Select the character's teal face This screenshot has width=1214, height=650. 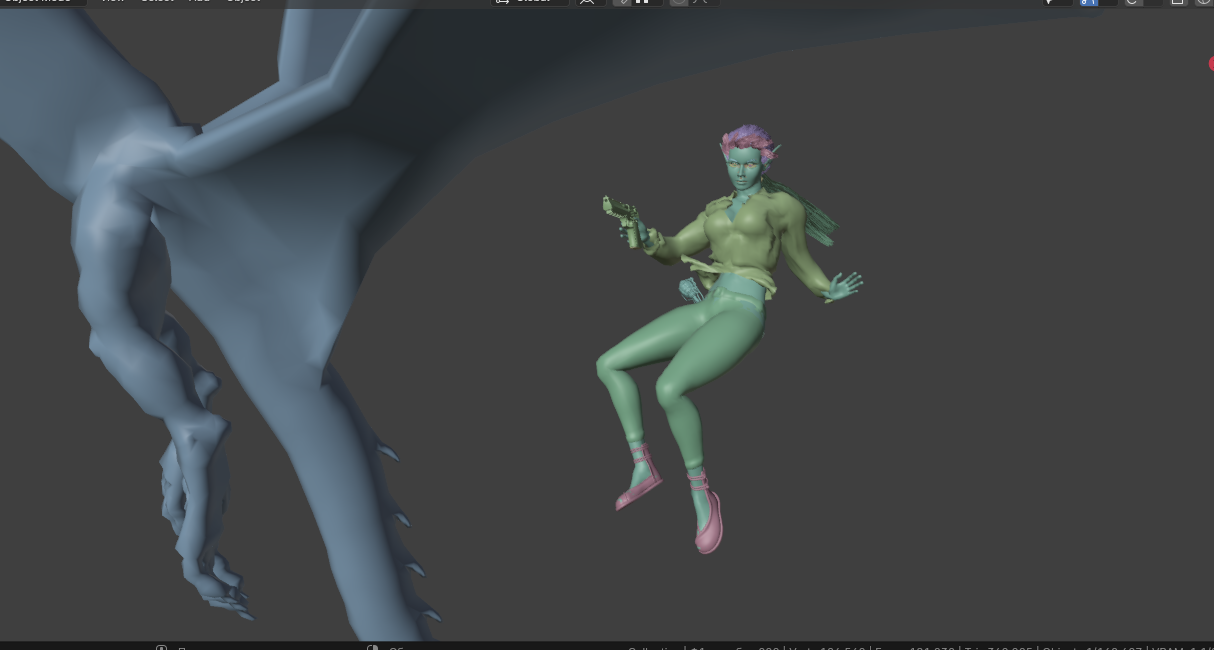click(x=742, y=172)
